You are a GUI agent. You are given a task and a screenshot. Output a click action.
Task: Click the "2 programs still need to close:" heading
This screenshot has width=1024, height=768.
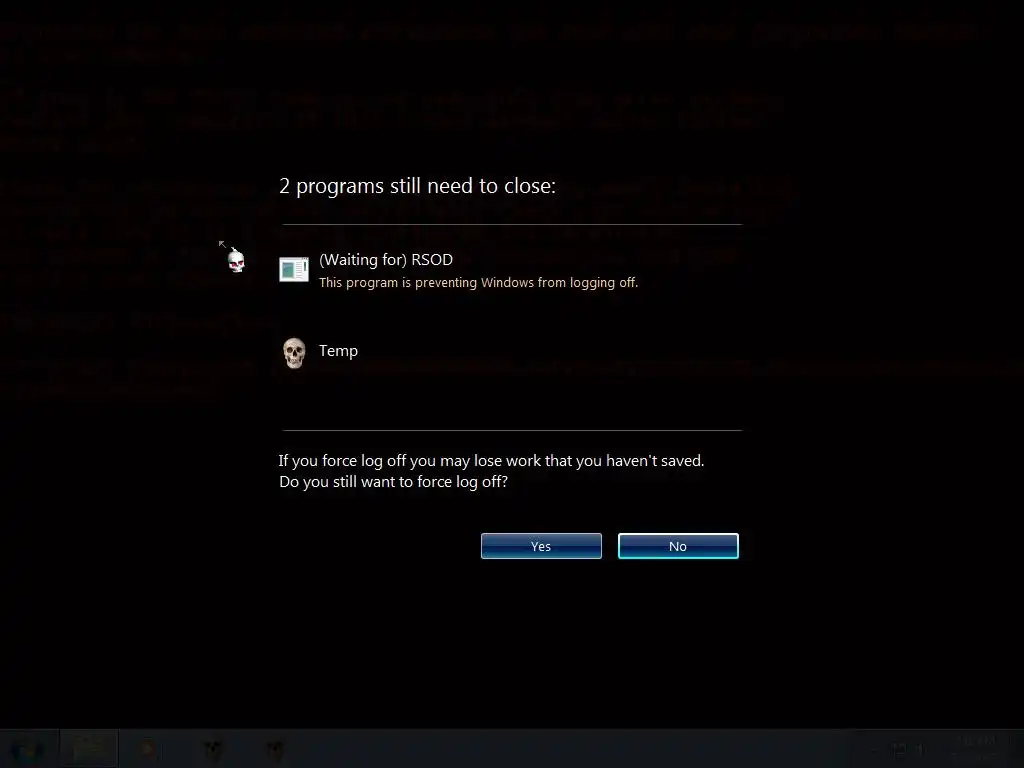click(417, 186)
